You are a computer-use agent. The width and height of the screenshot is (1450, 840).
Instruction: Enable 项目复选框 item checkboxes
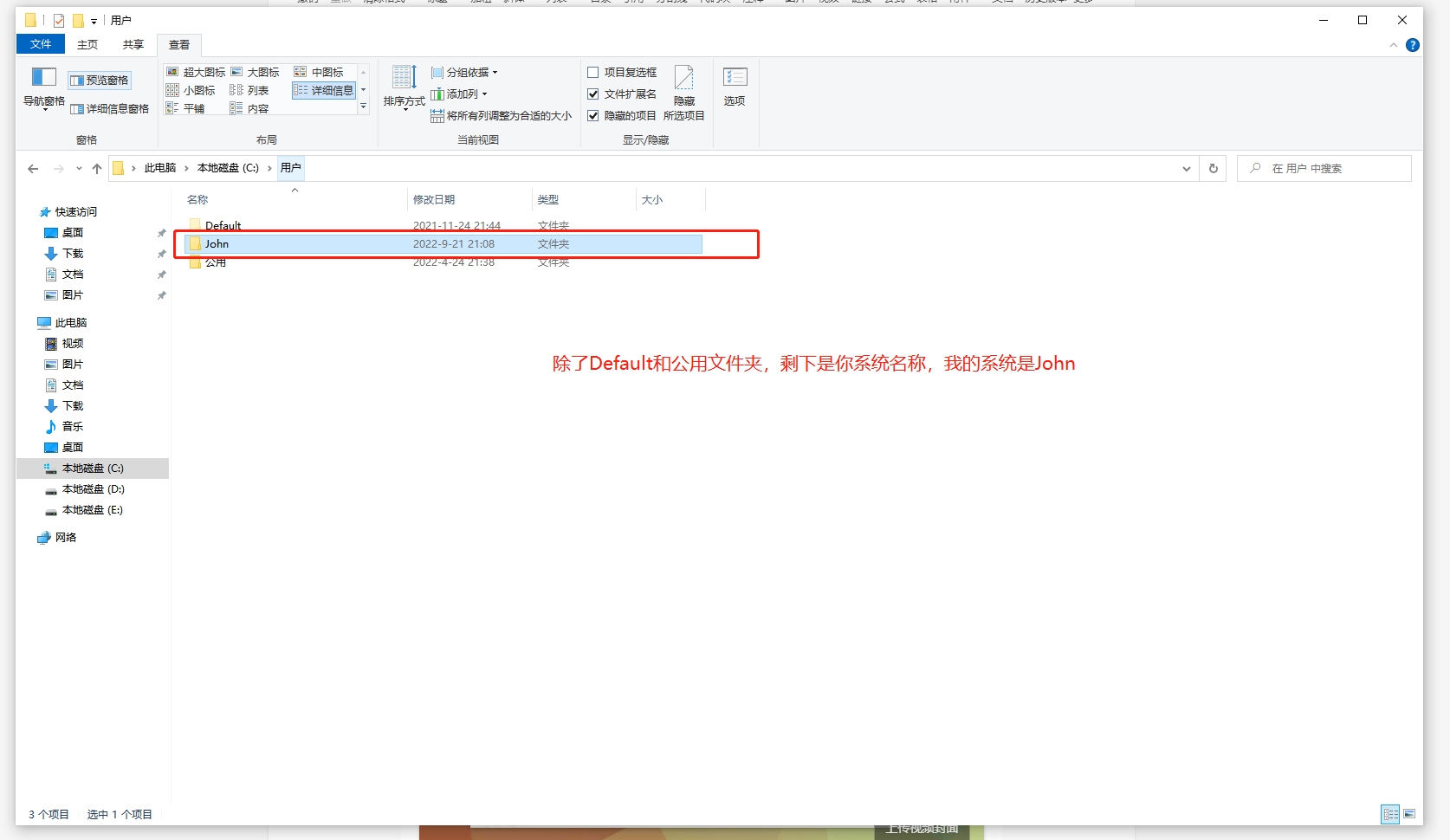[x=622, y=73]
